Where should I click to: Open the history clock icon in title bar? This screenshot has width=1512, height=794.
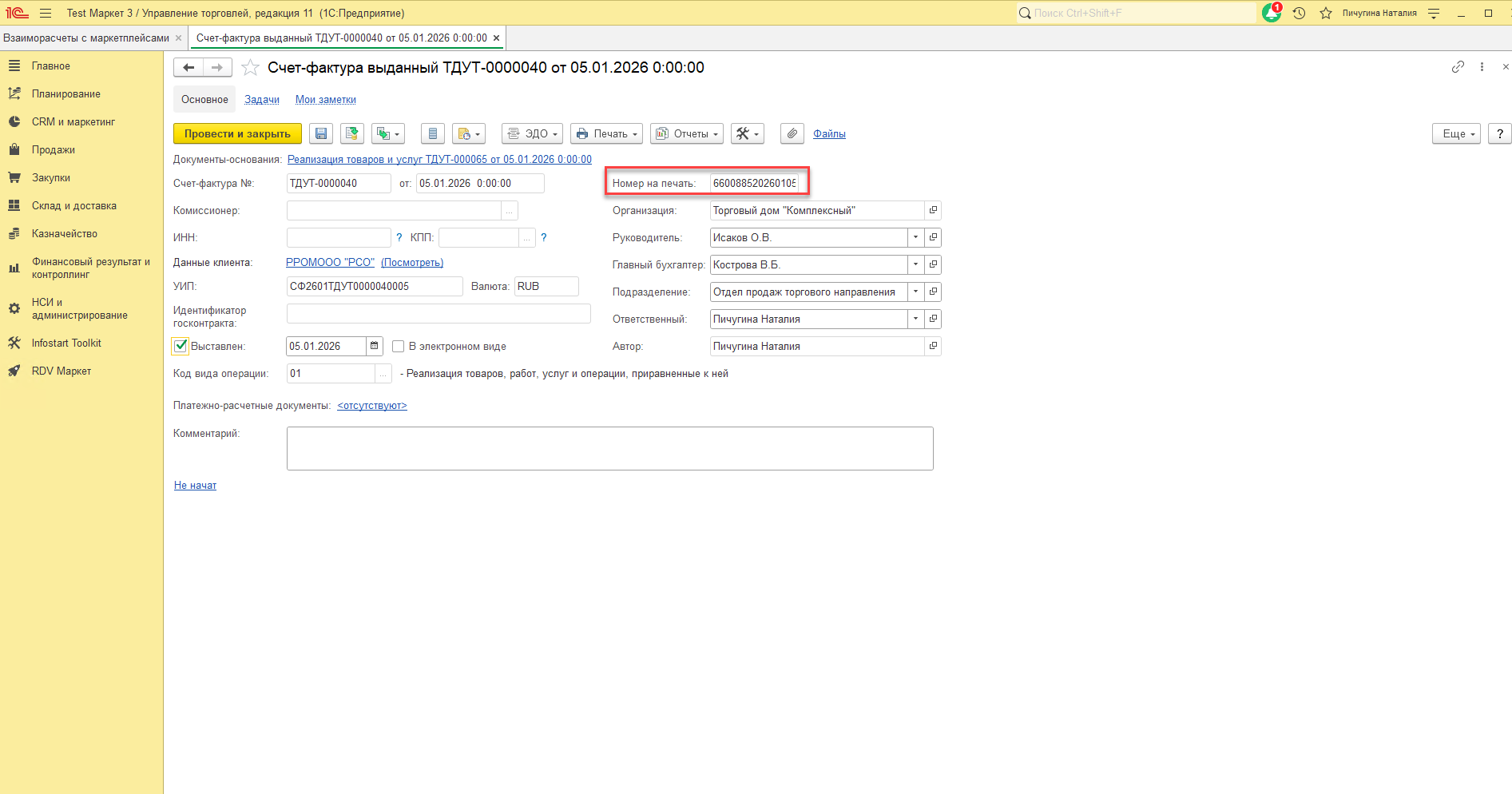point(1300,14)
